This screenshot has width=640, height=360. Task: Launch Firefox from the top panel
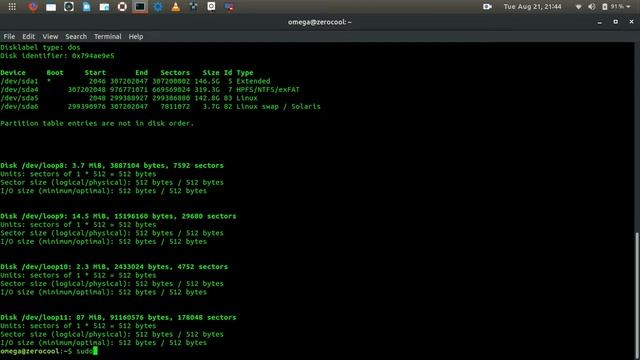point(33,7)
